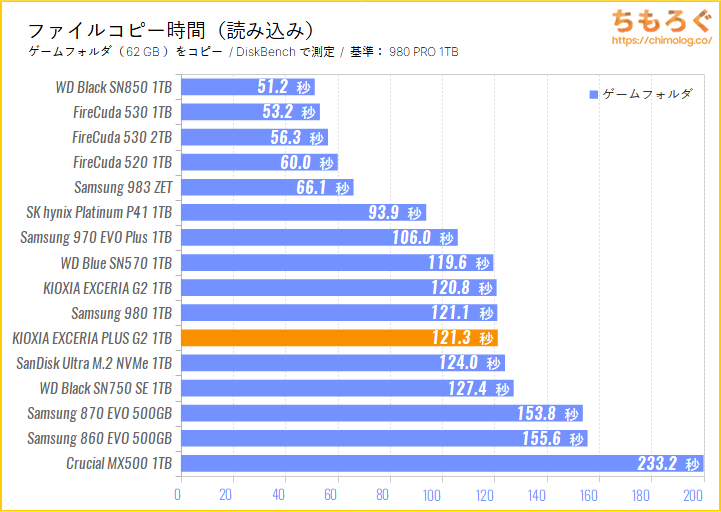The width and height of the screenshot is (721, 512).
Task: Select the WD Black SN850 1TB label
Action: tap(114, 87)
